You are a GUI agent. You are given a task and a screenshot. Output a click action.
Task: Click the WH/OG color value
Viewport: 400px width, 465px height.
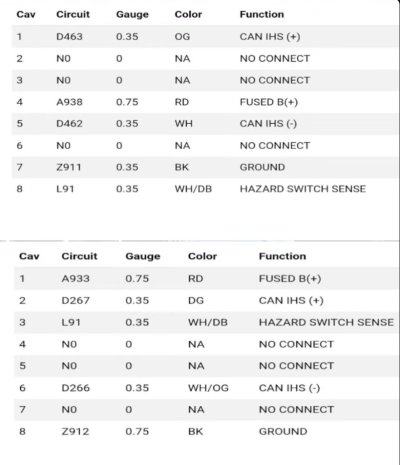[x=208, y=388]
